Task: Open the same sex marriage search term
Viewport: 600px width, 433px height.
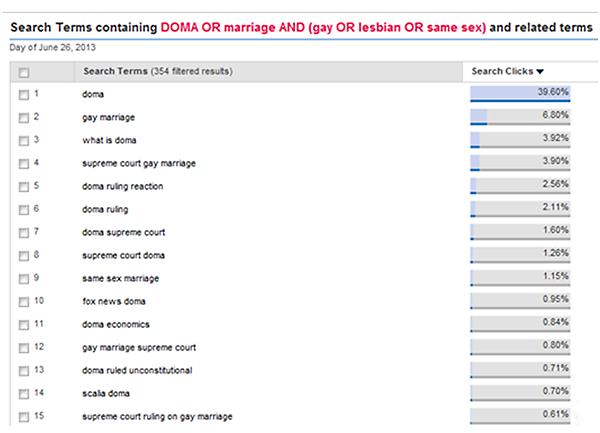Action: click(x=120, y=277)
